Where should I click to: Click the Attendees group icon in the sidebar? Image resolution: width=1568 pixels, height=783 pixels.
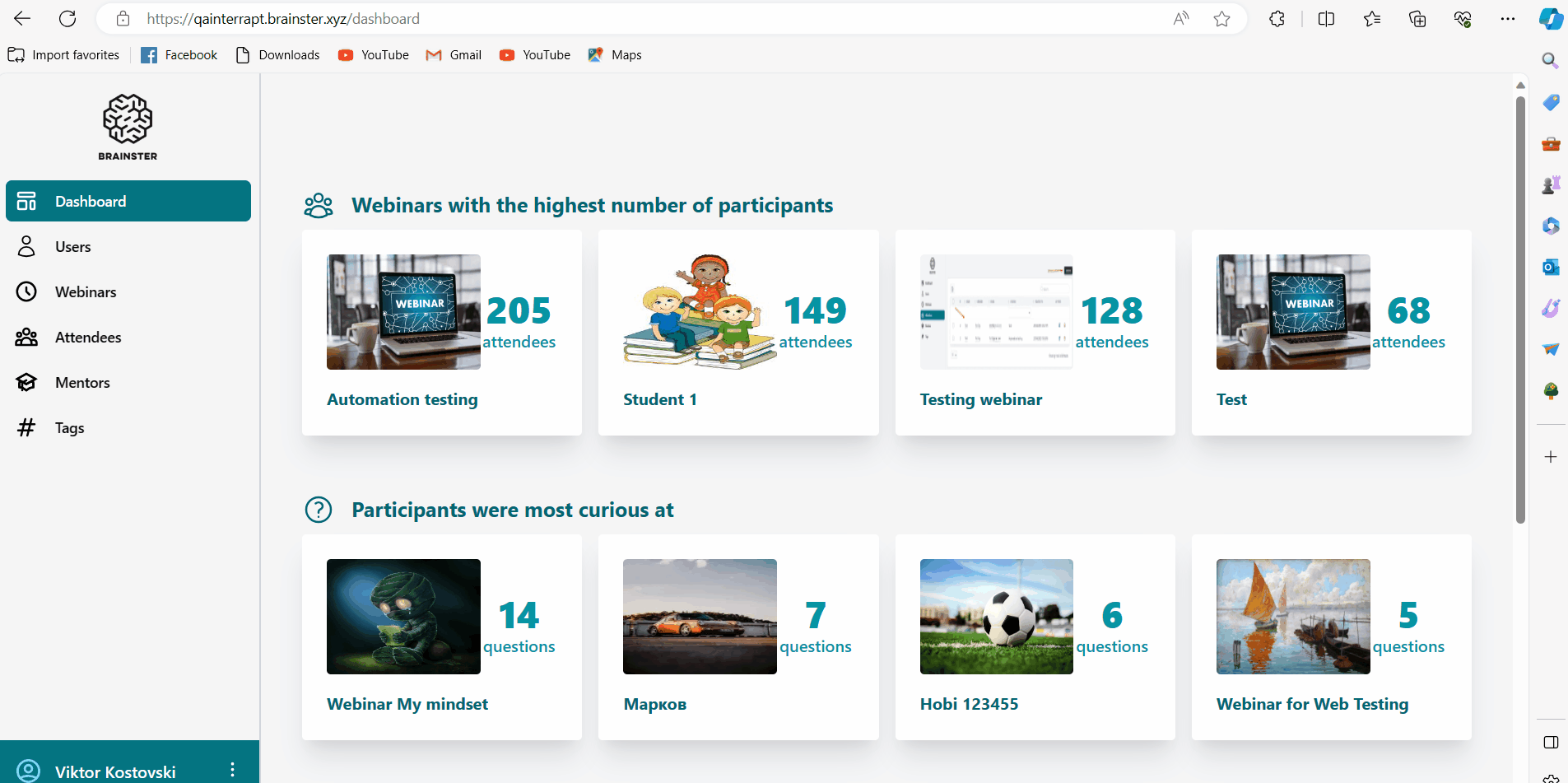click(26, 338)
